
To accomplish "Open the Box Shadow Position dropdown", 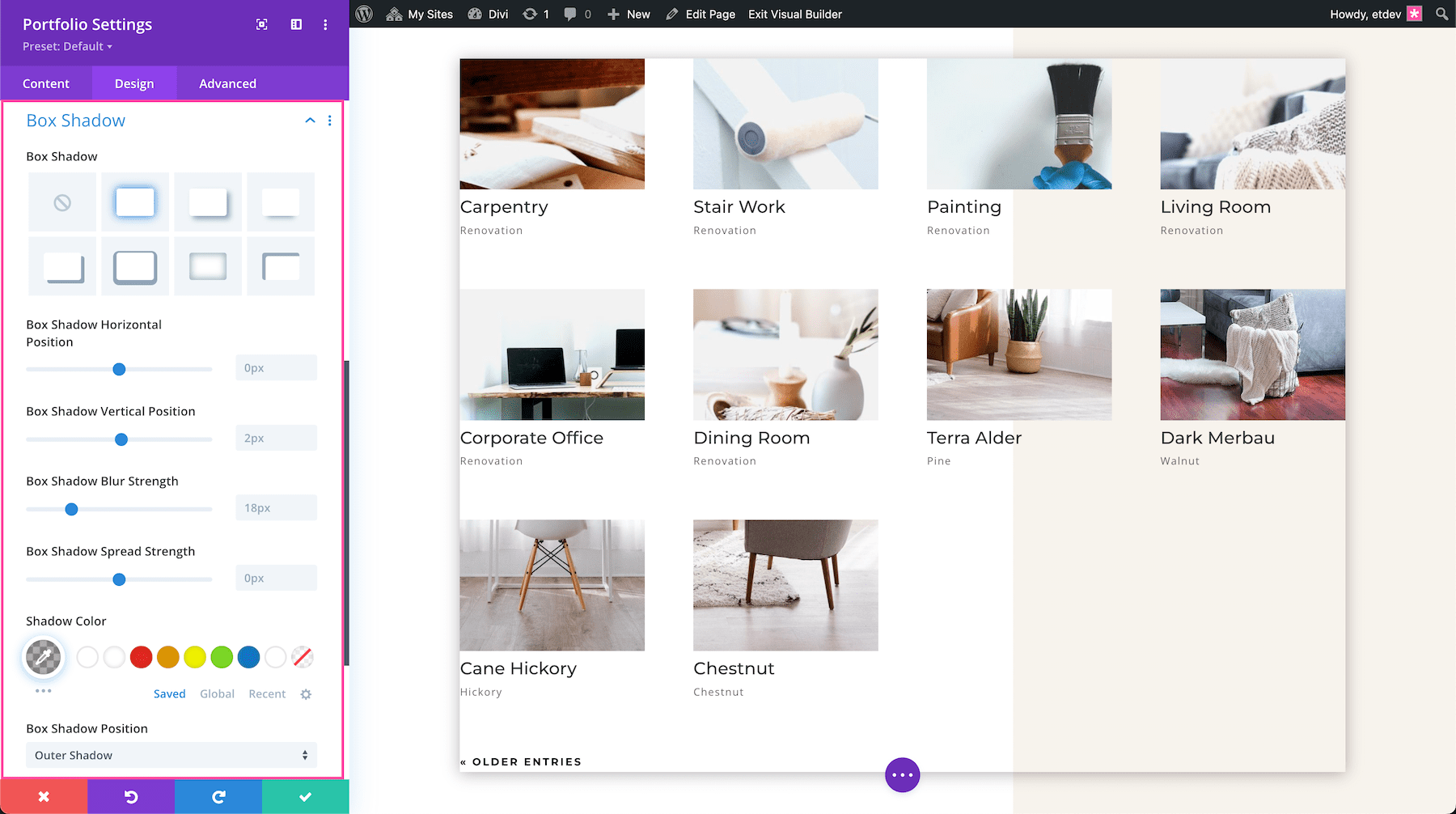I will tap(171, 755).
